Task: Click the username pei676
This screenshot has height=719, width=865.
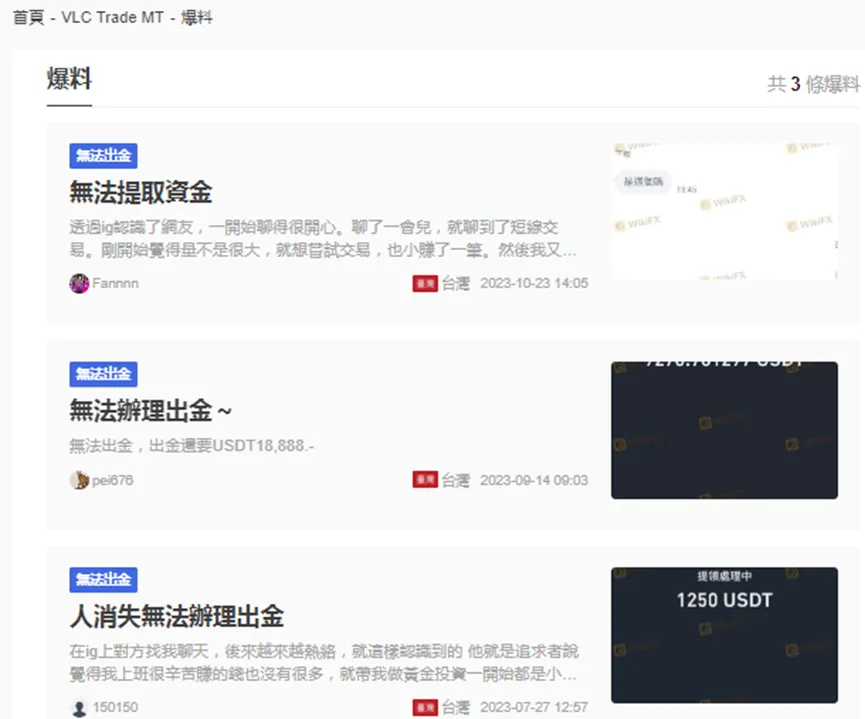Action: 113,480
